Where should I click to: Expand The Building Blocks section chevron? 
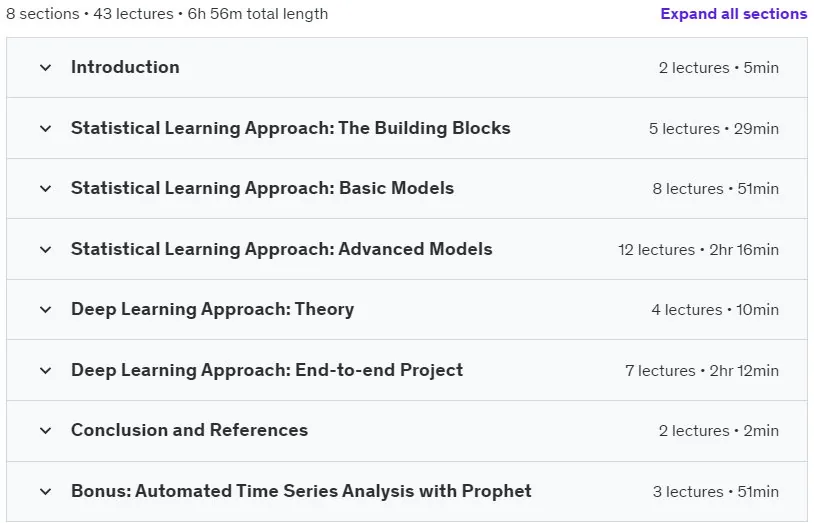click(x=46, y=128)
